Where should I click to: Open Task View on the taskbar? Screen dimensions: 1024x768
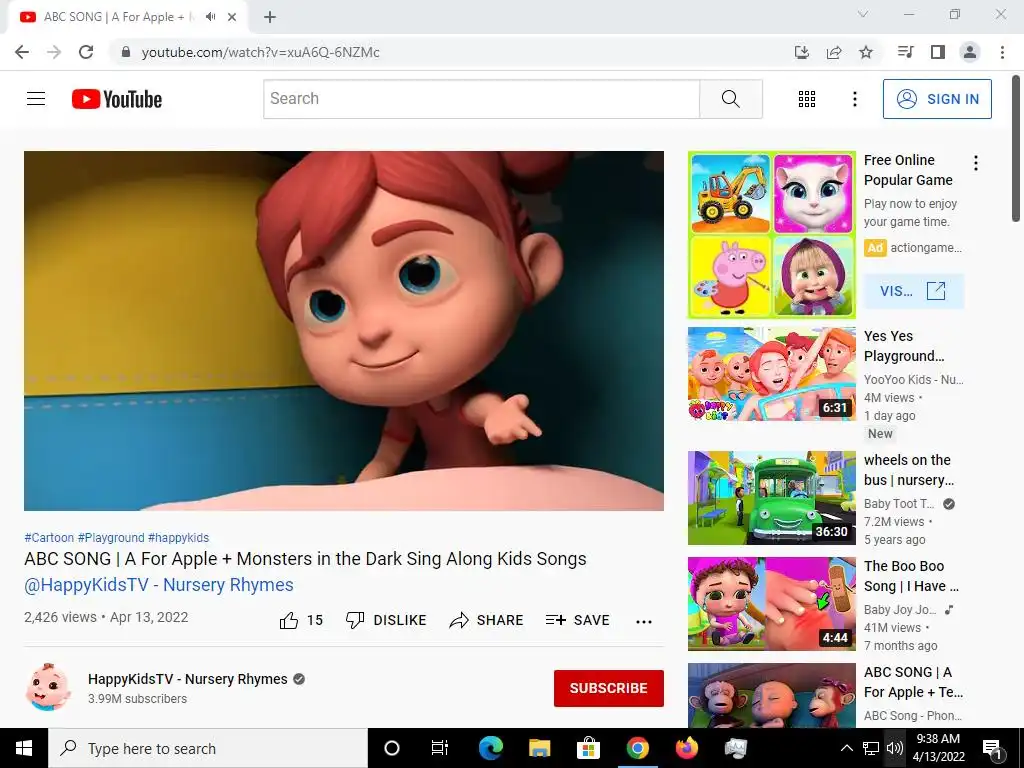tap(440, 748)
